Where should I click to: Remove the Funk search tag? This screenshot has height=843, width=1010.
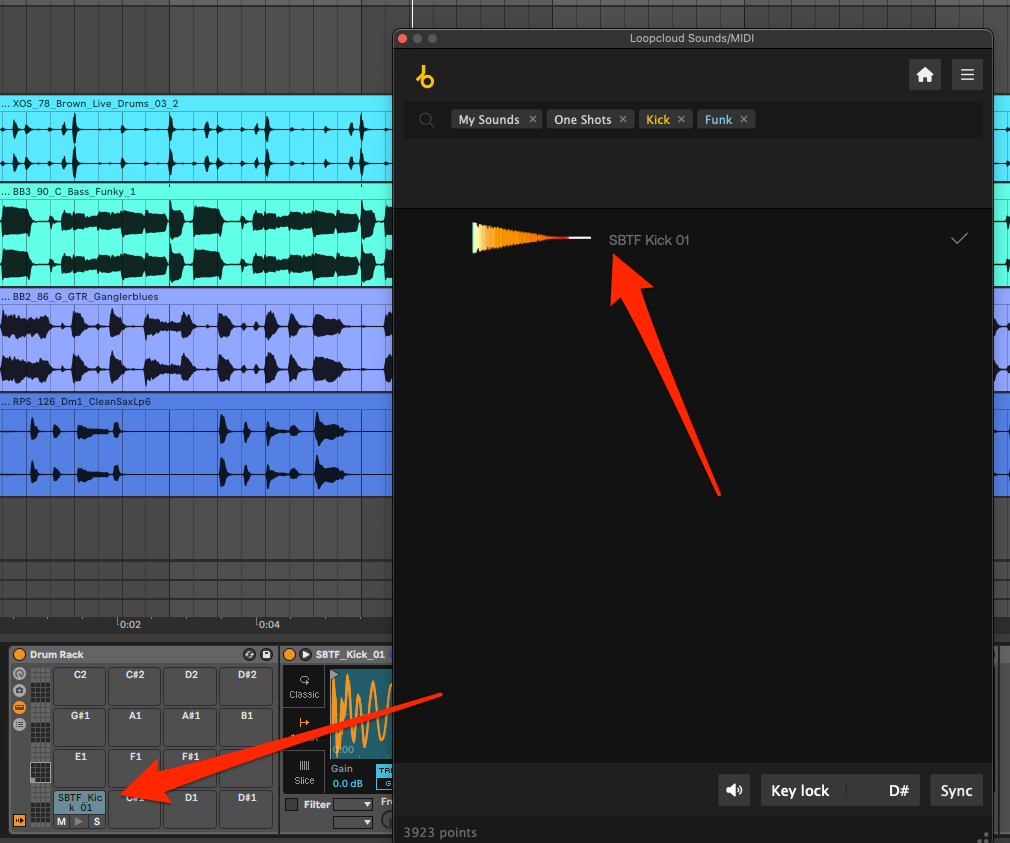coord(744,119)
